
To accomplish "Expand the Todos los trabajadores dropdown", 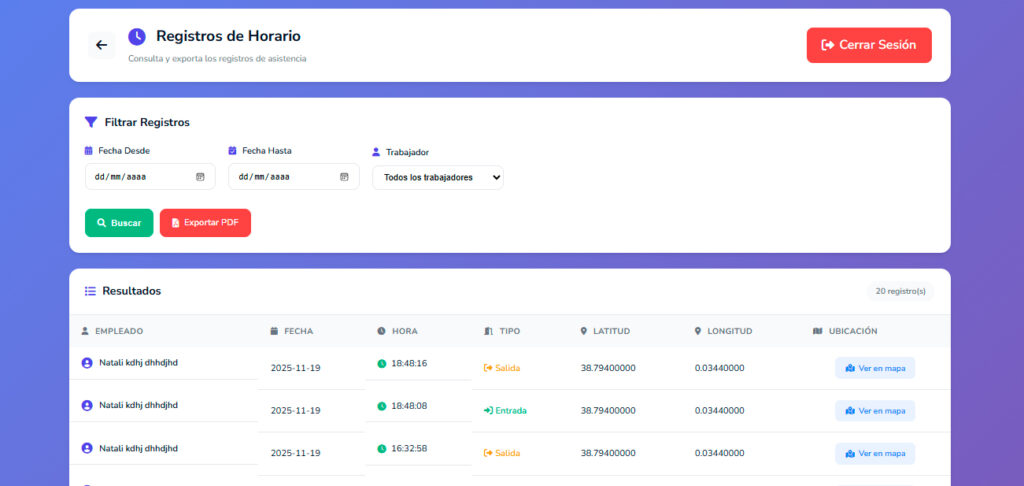I will click(437, 178).
